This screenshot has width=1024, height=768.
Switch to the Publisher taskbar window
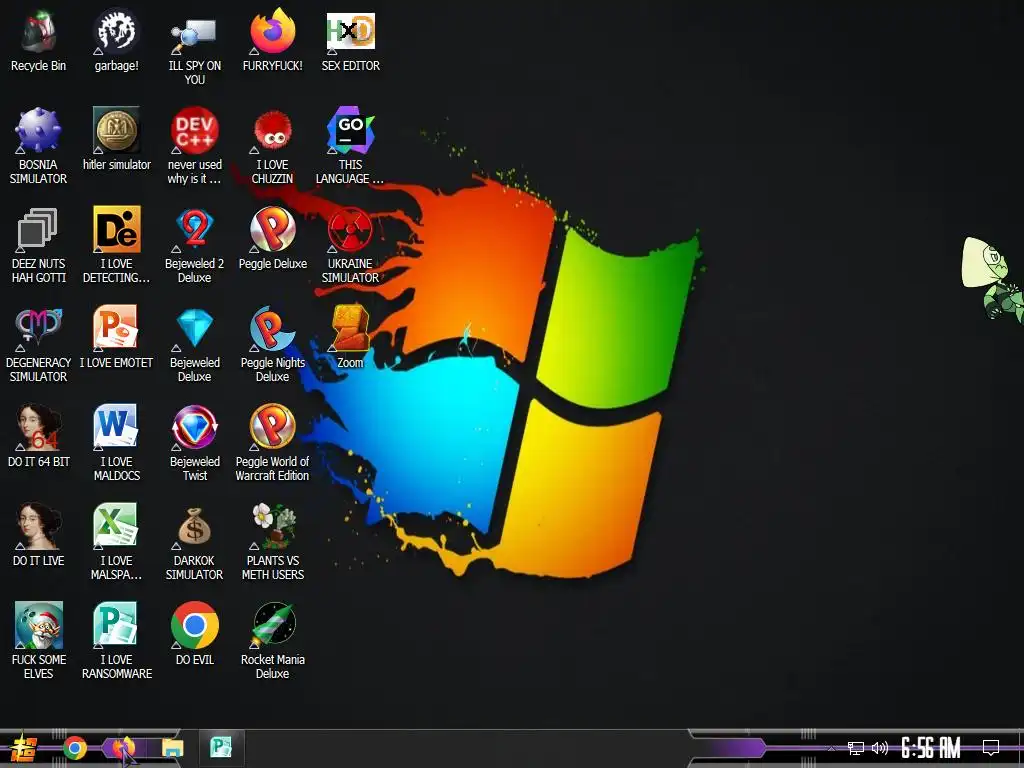[x=221, y=747]
